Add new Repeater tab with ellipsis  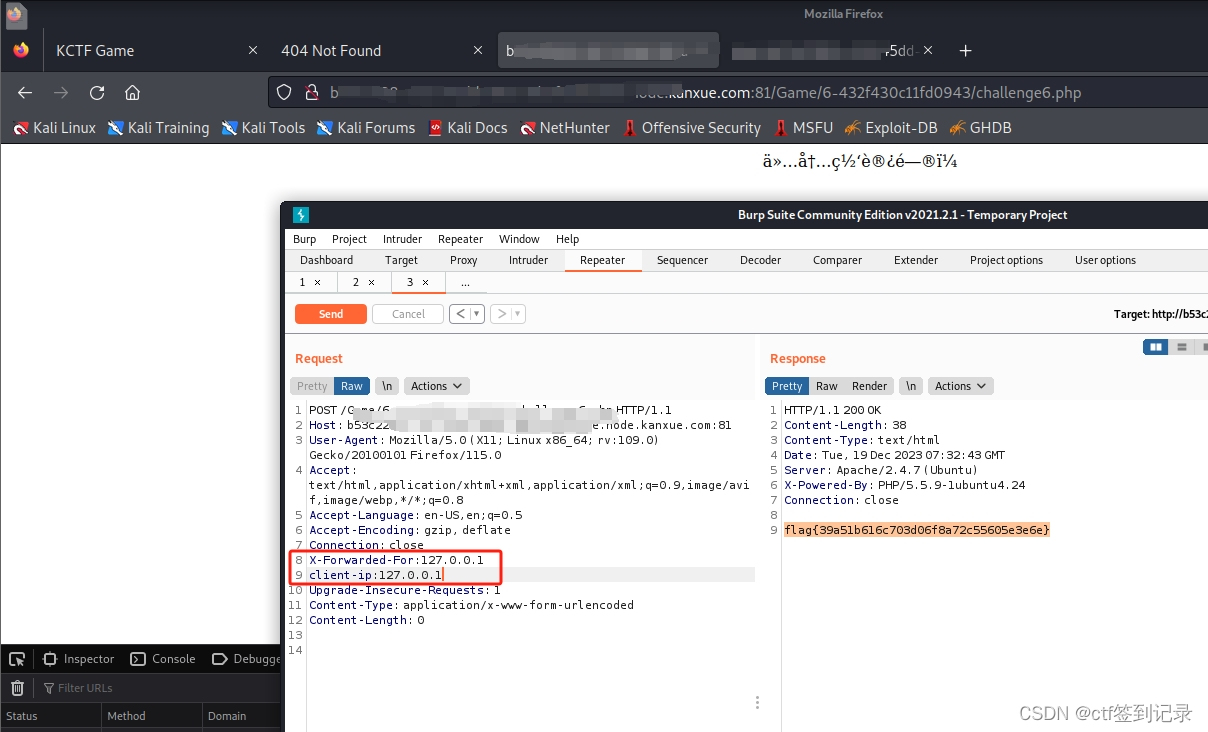click(465, 282)
